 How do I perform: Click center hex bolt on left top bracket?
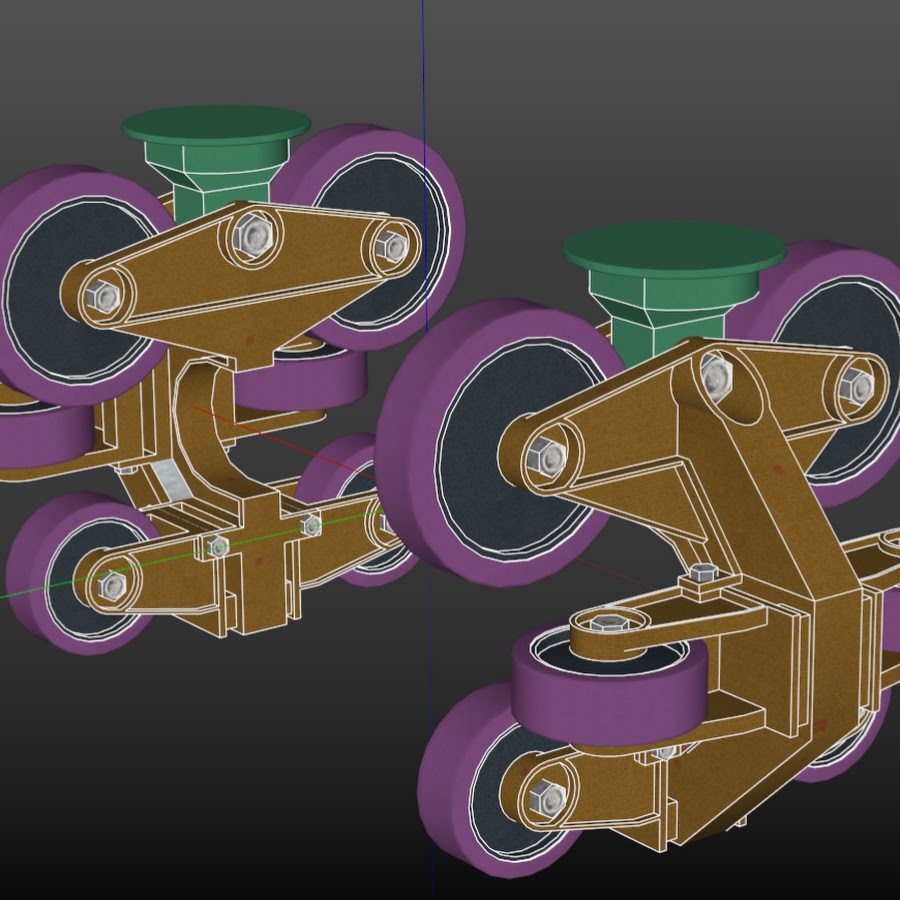point(253,236)
